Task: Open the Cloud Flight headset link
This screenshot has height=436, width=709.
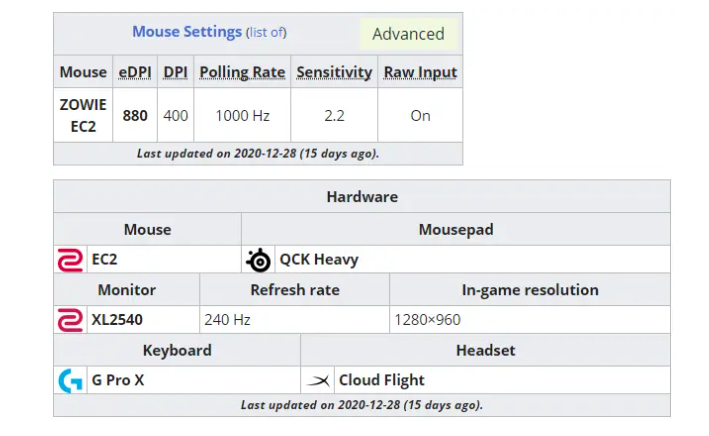Action: pyautogui.click(x=381, y=380)
